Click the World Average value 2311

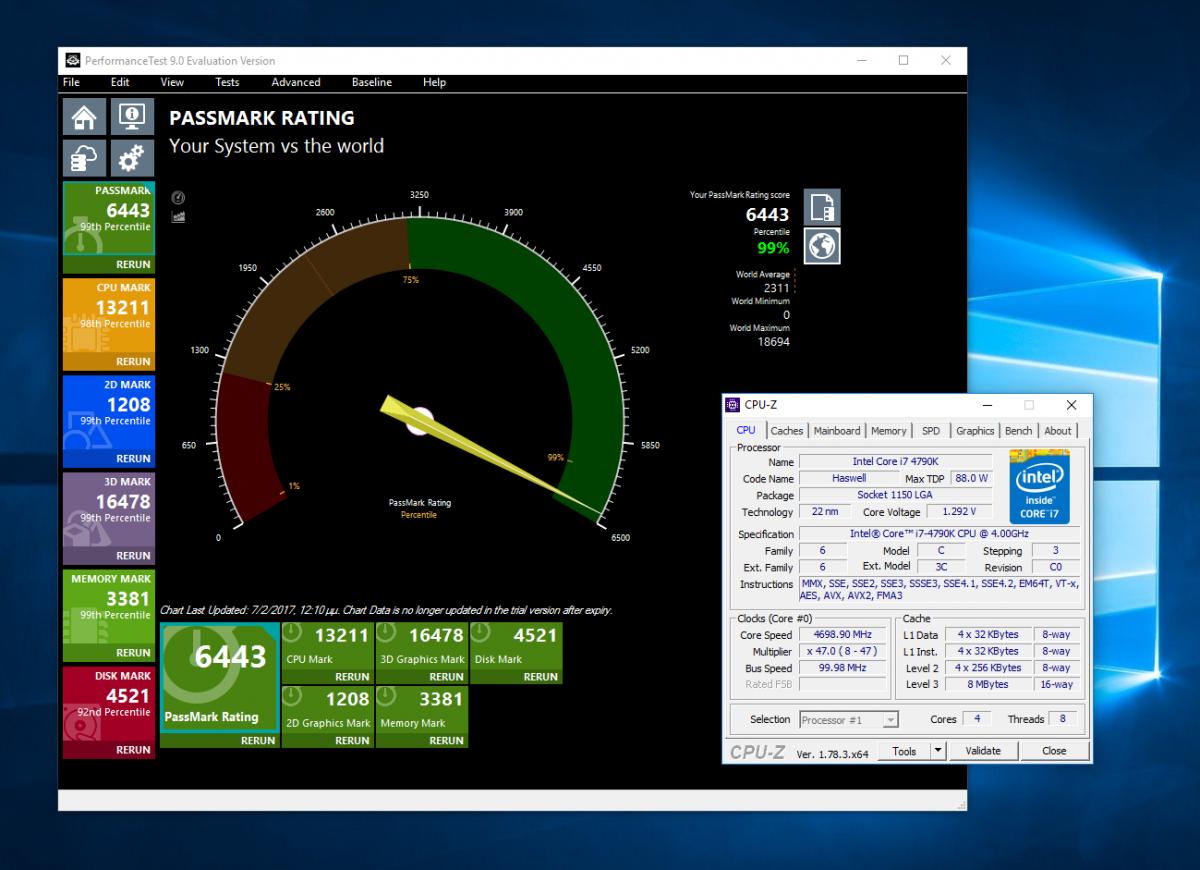[777, 287]
